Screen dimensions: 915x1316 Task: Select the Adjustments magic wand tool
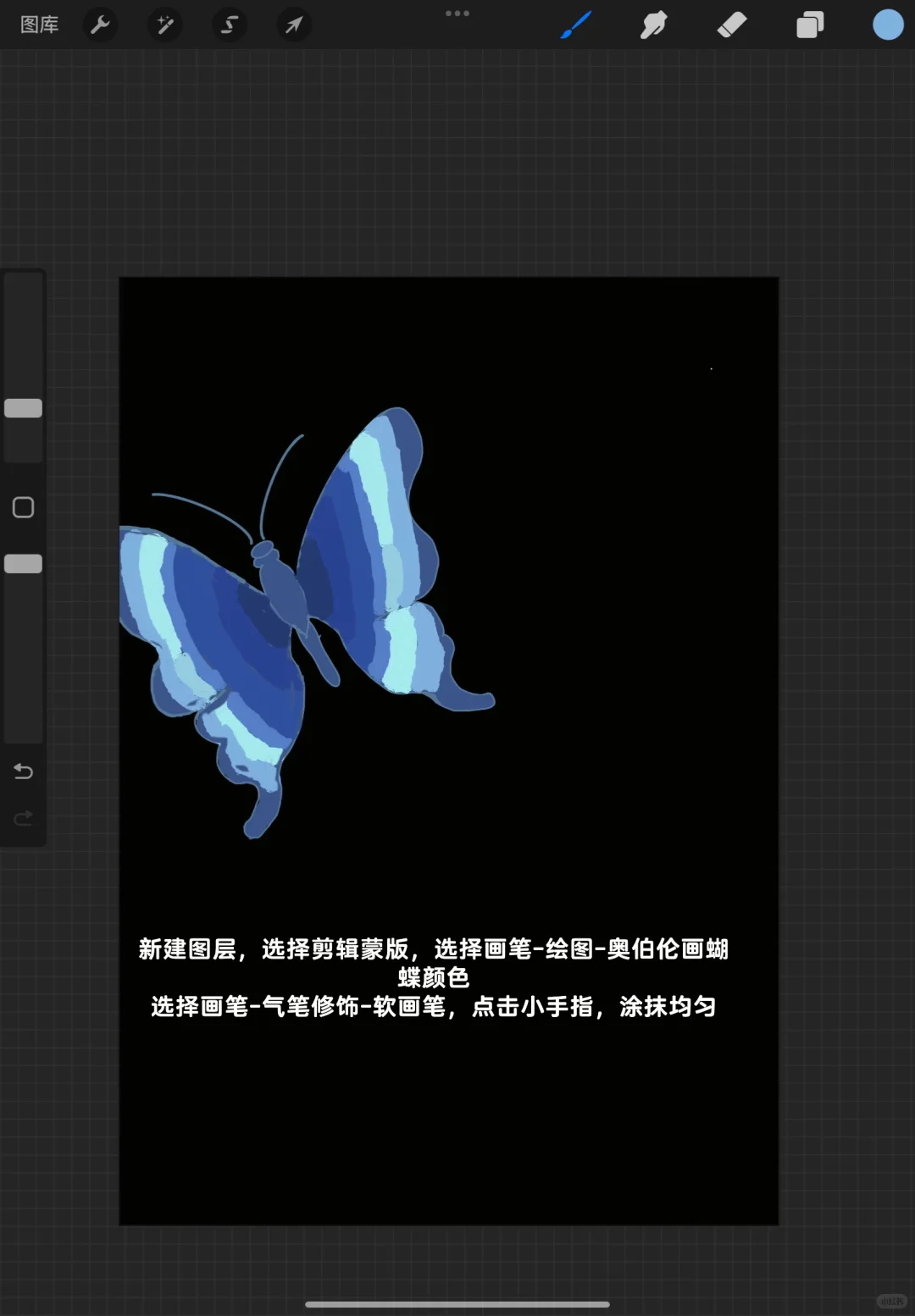164,25
